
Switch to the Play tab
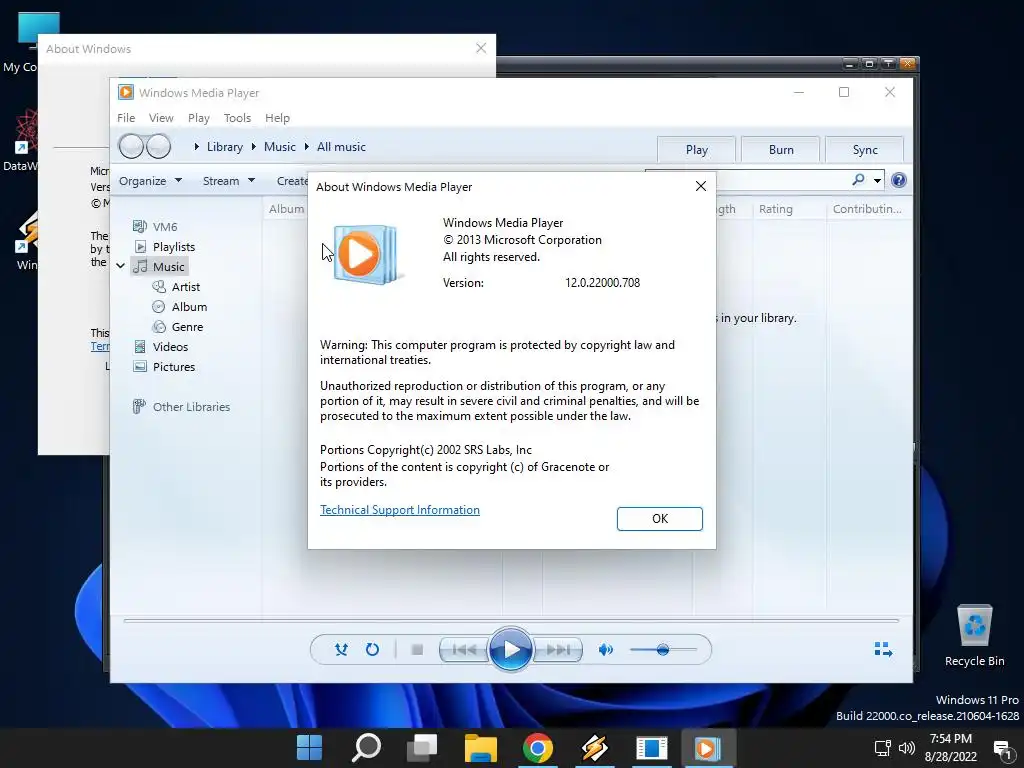click(696, 150)
